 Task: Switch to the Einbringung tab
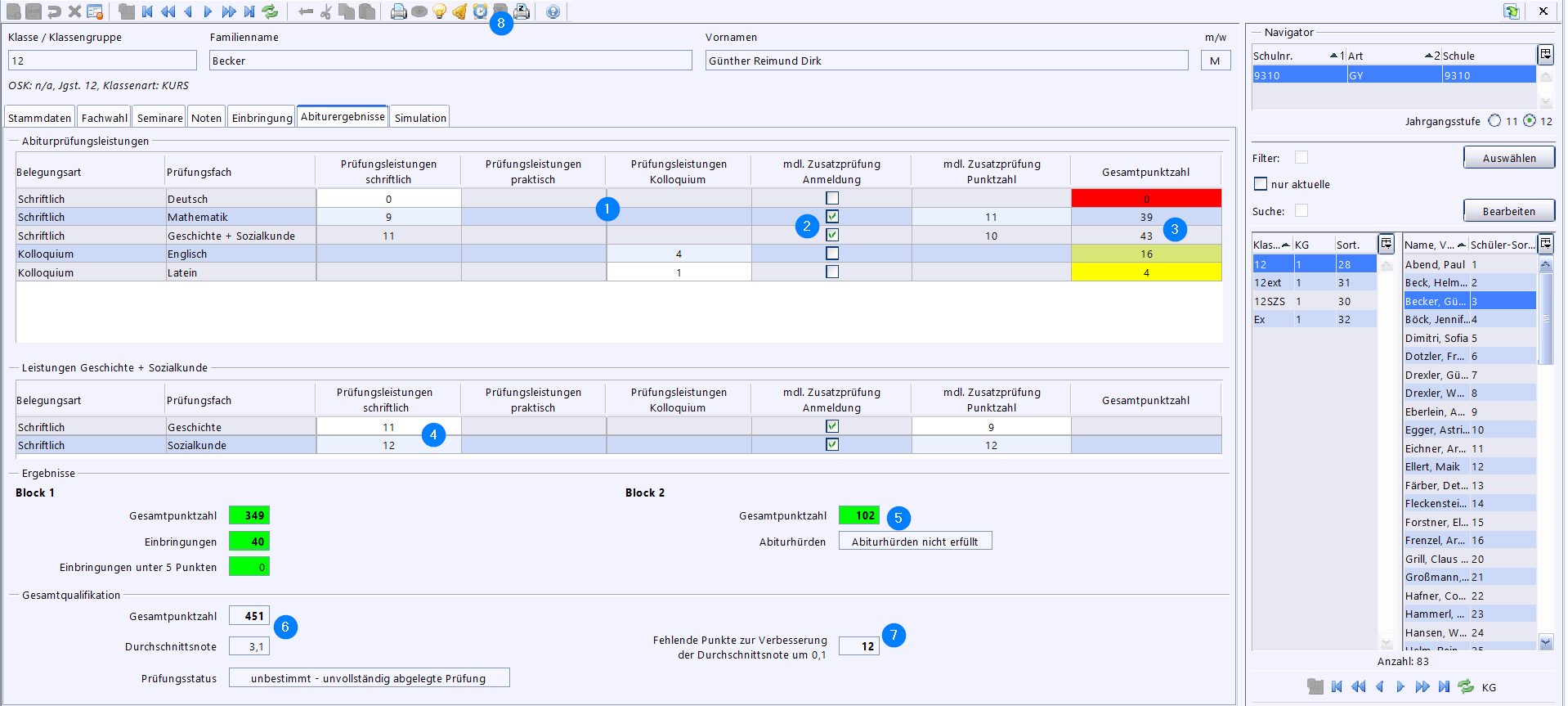[x=262, y=118]
